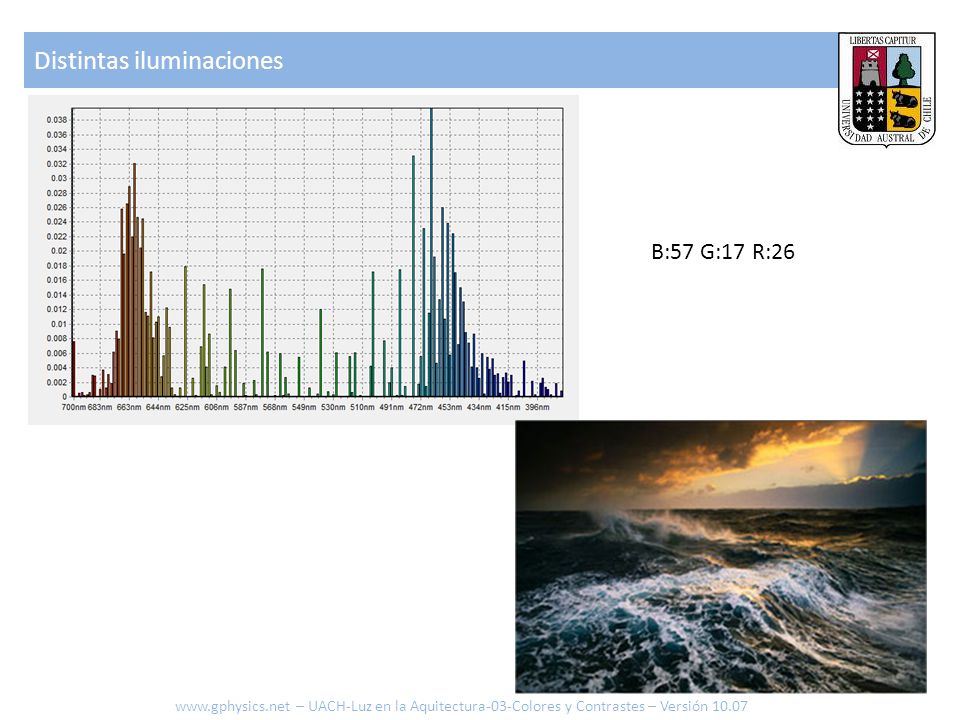This screenshot has height=720, width=960.
Task: Click the '644nm' x-axis label
Action: [158, 407]
